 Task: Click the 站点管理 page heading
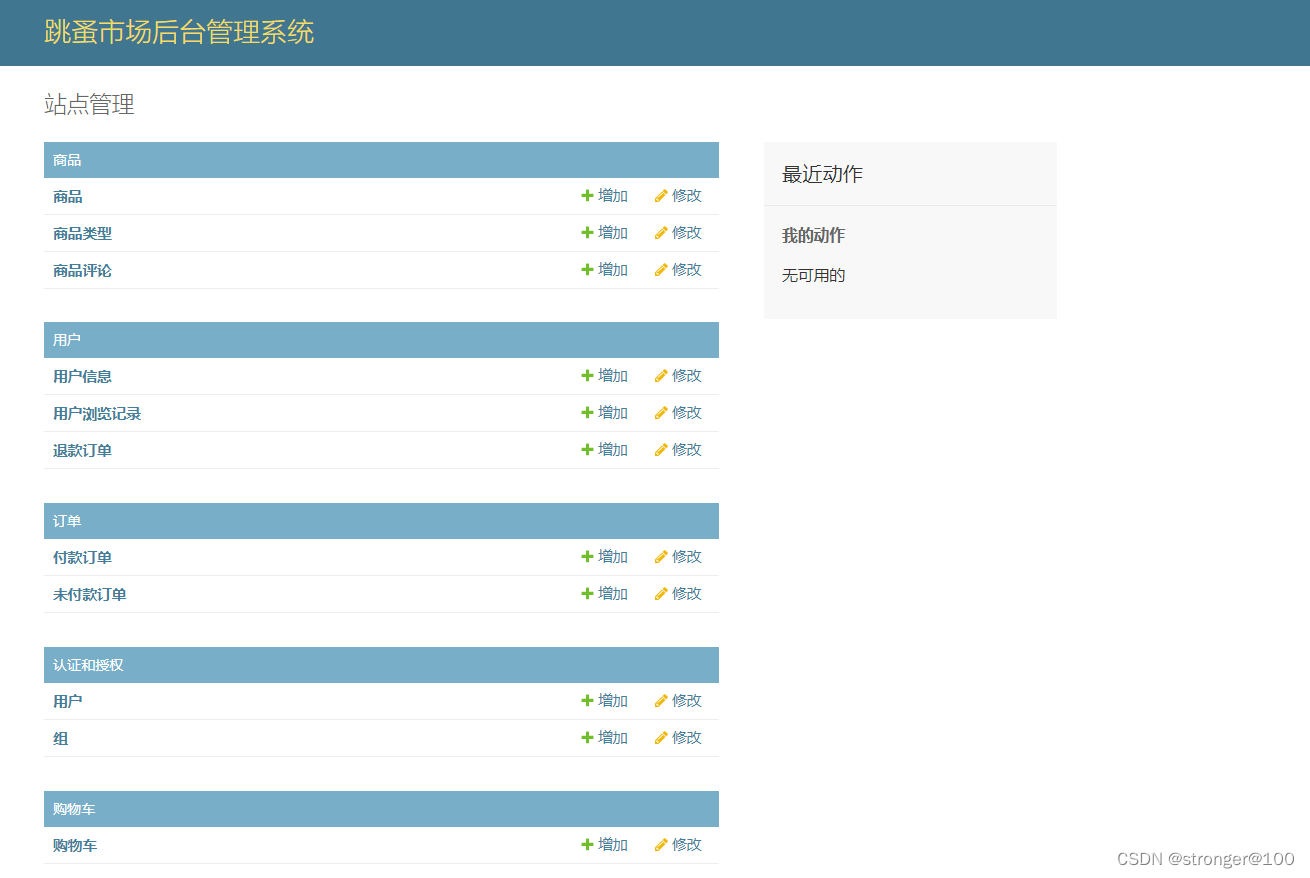coord(89,104)
